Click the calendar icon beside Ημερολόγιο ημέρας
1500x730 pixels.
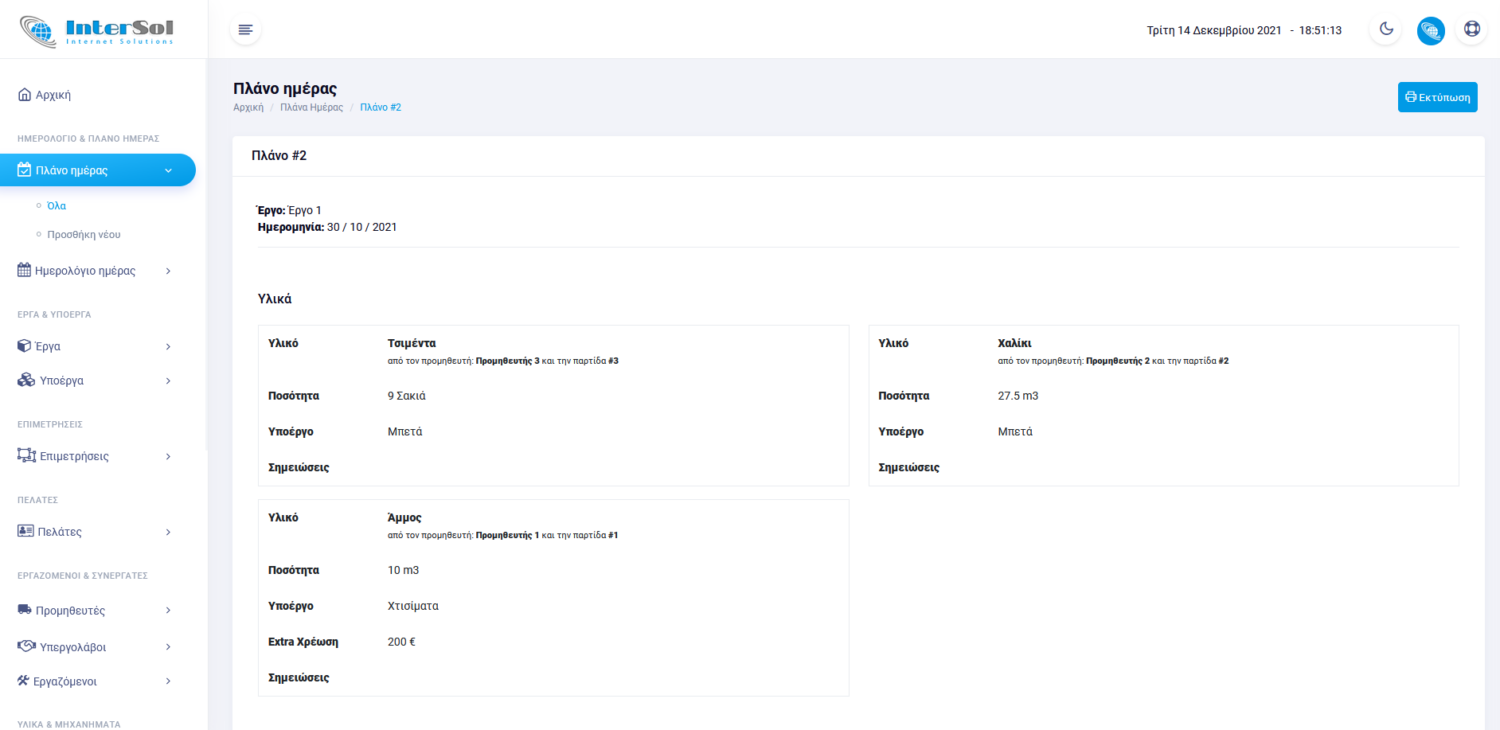[25, 270]
